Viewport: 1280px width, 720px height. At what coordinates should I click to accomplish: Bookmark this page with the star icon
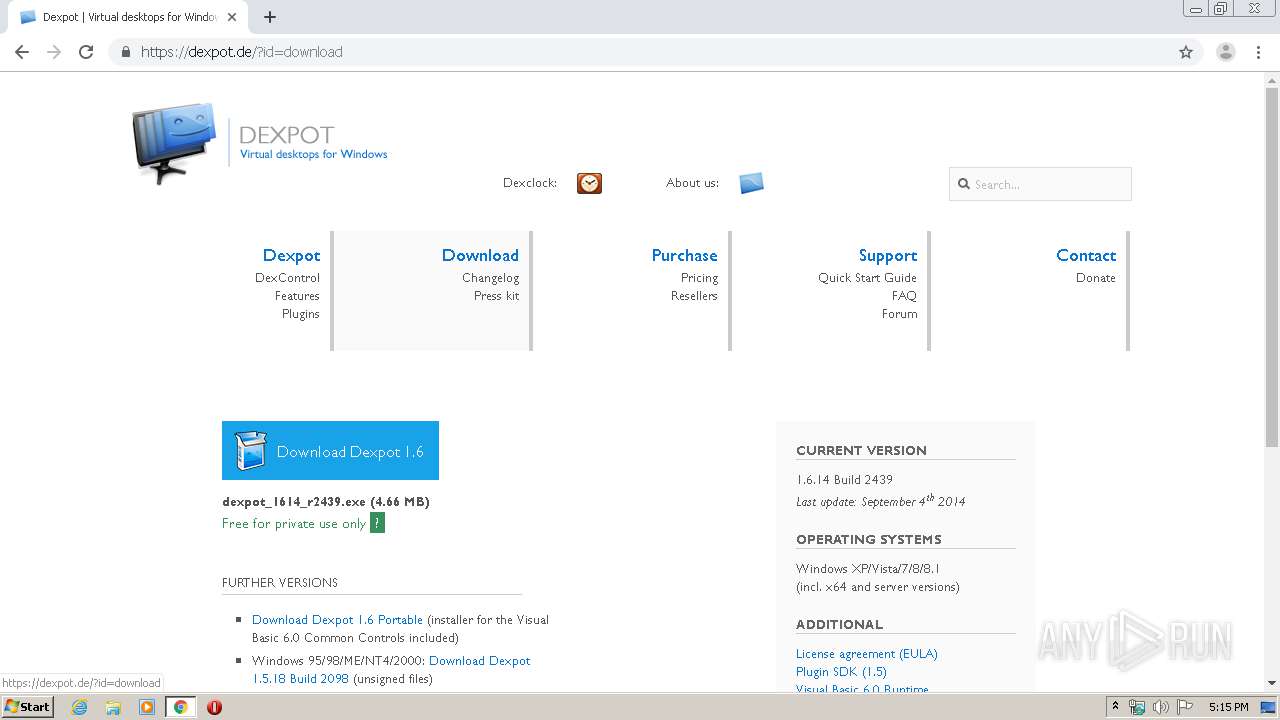tap(1186, 52)
